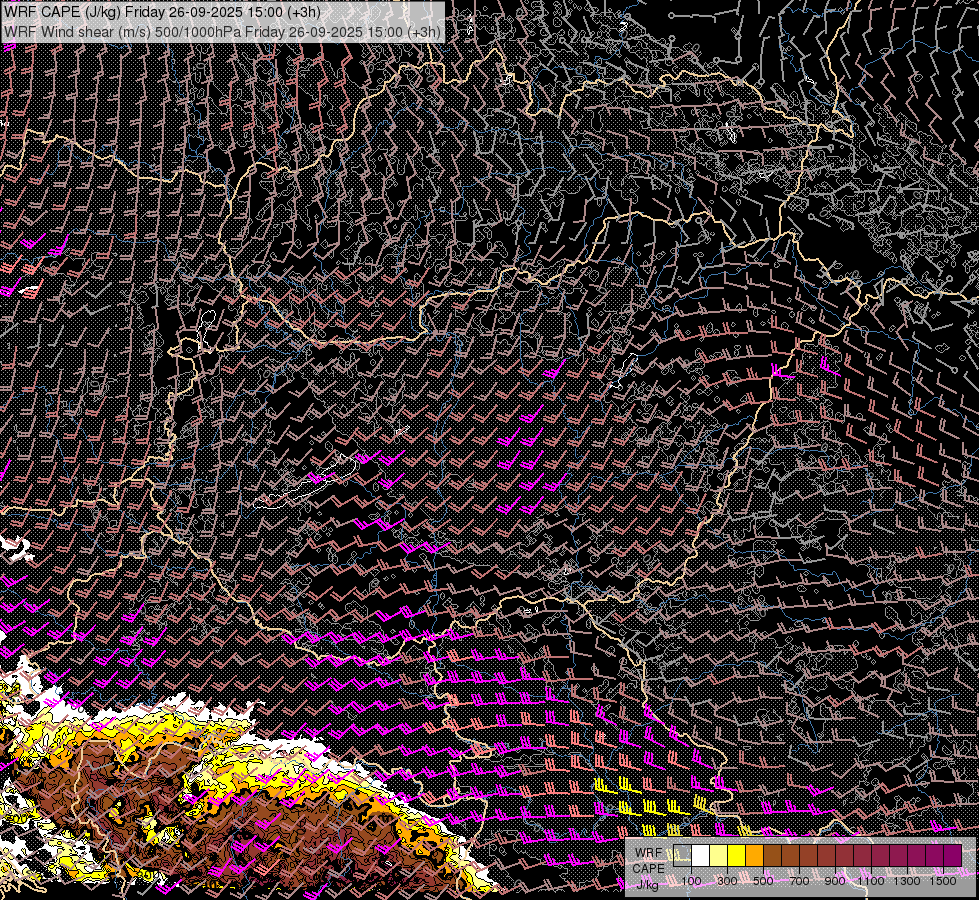979x900 pixels.
Task: Click the WRF CAPE (J/kg) title line
Action: [162, 12]
